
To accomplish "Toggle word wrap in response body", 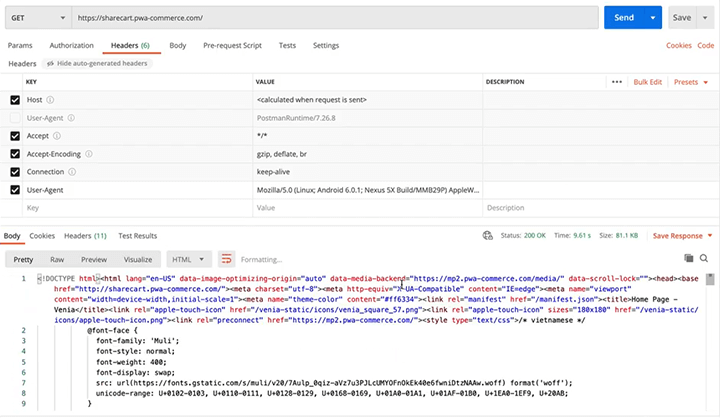I will 226,259.
